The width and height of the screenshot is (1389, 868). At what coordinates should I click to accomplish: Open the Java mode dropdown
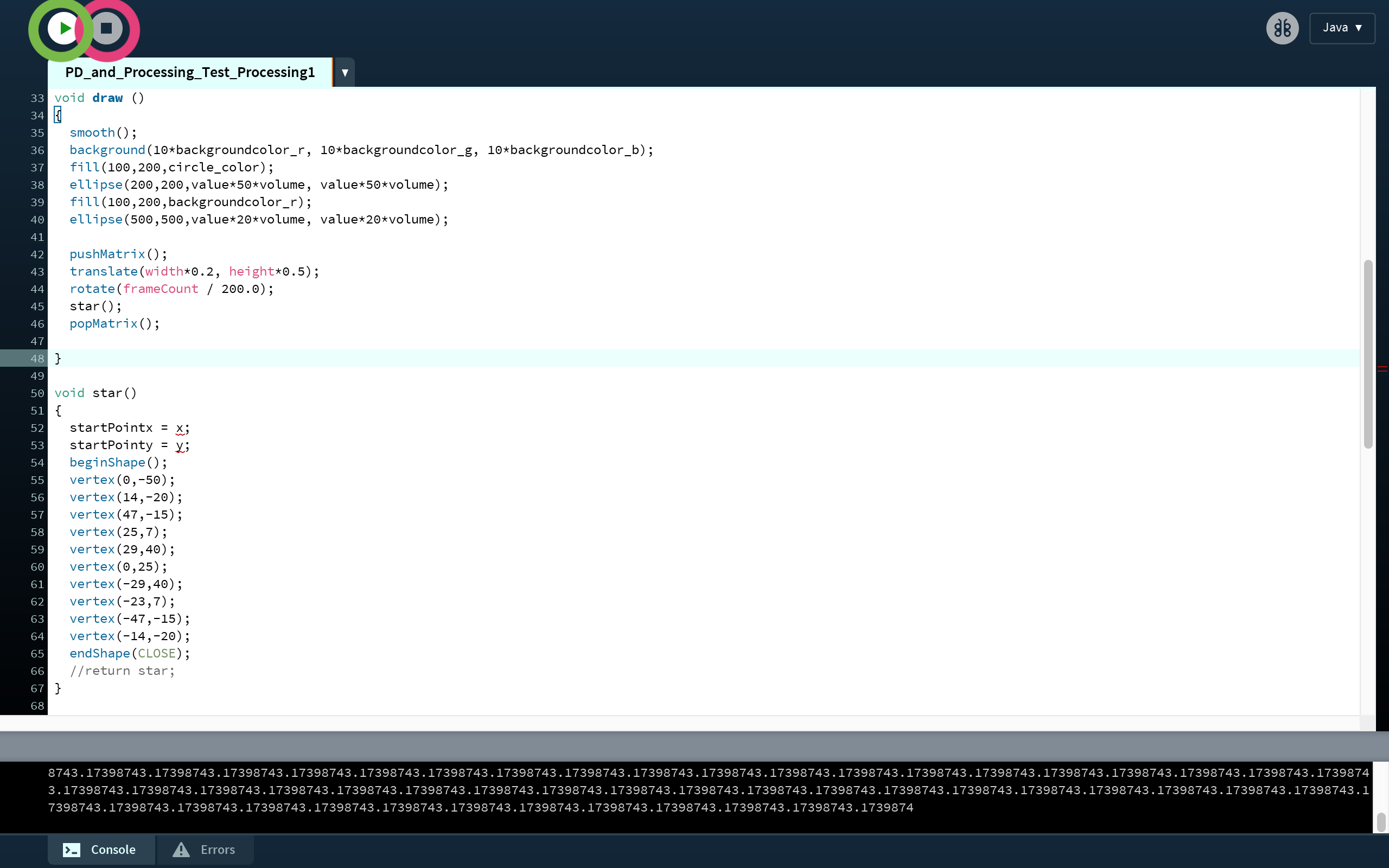coord(1341,28)
